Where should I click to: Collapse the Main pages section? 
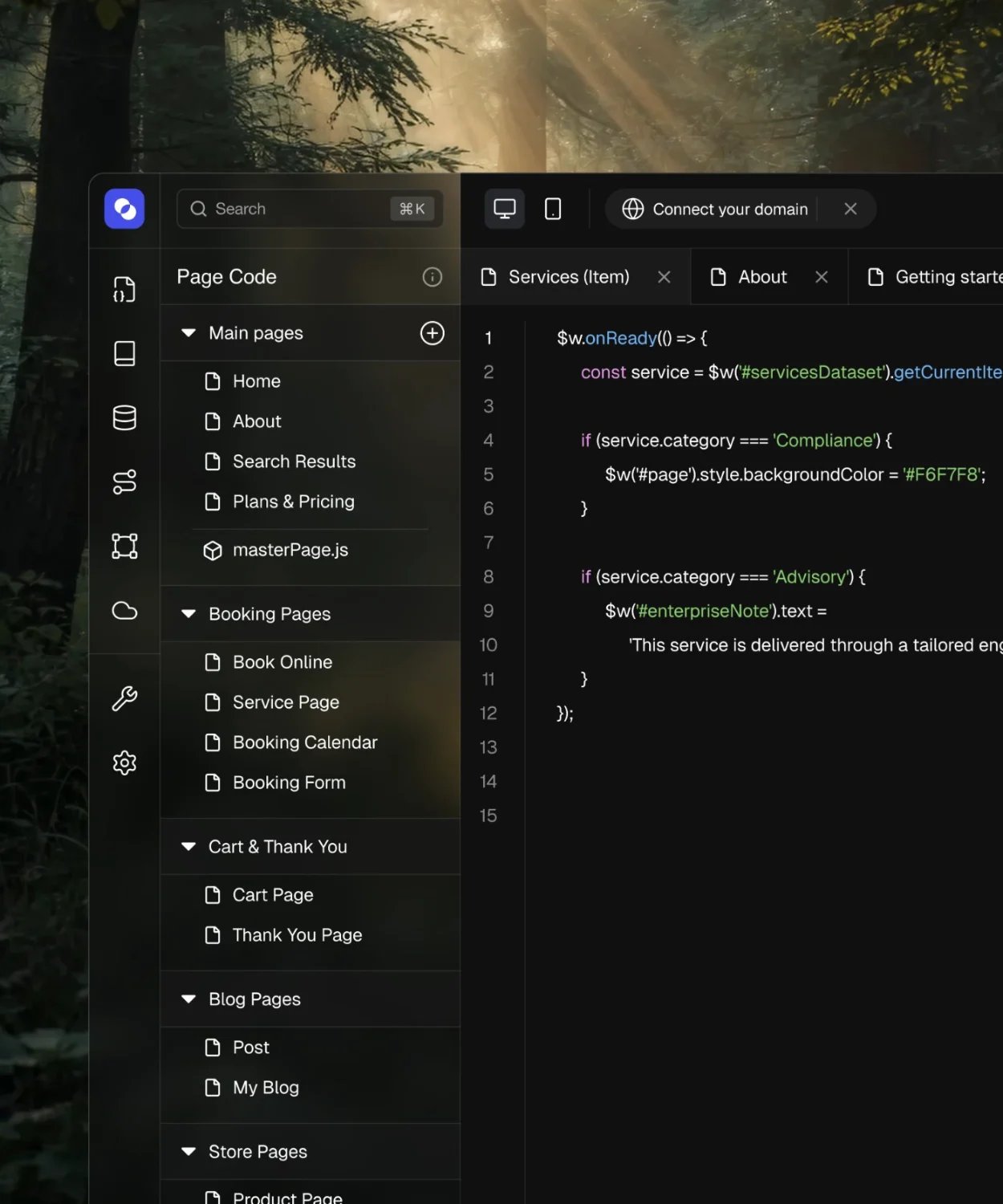[189, 332]
